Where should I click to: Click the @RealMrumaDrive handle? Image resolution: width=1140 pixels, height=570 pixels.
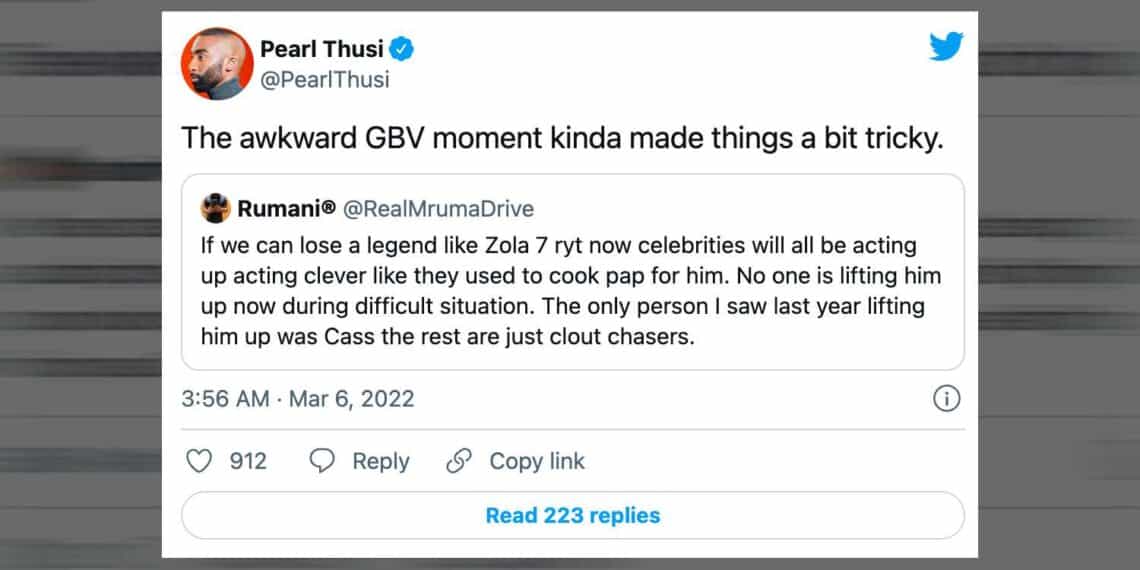click(x=438, y=209)
